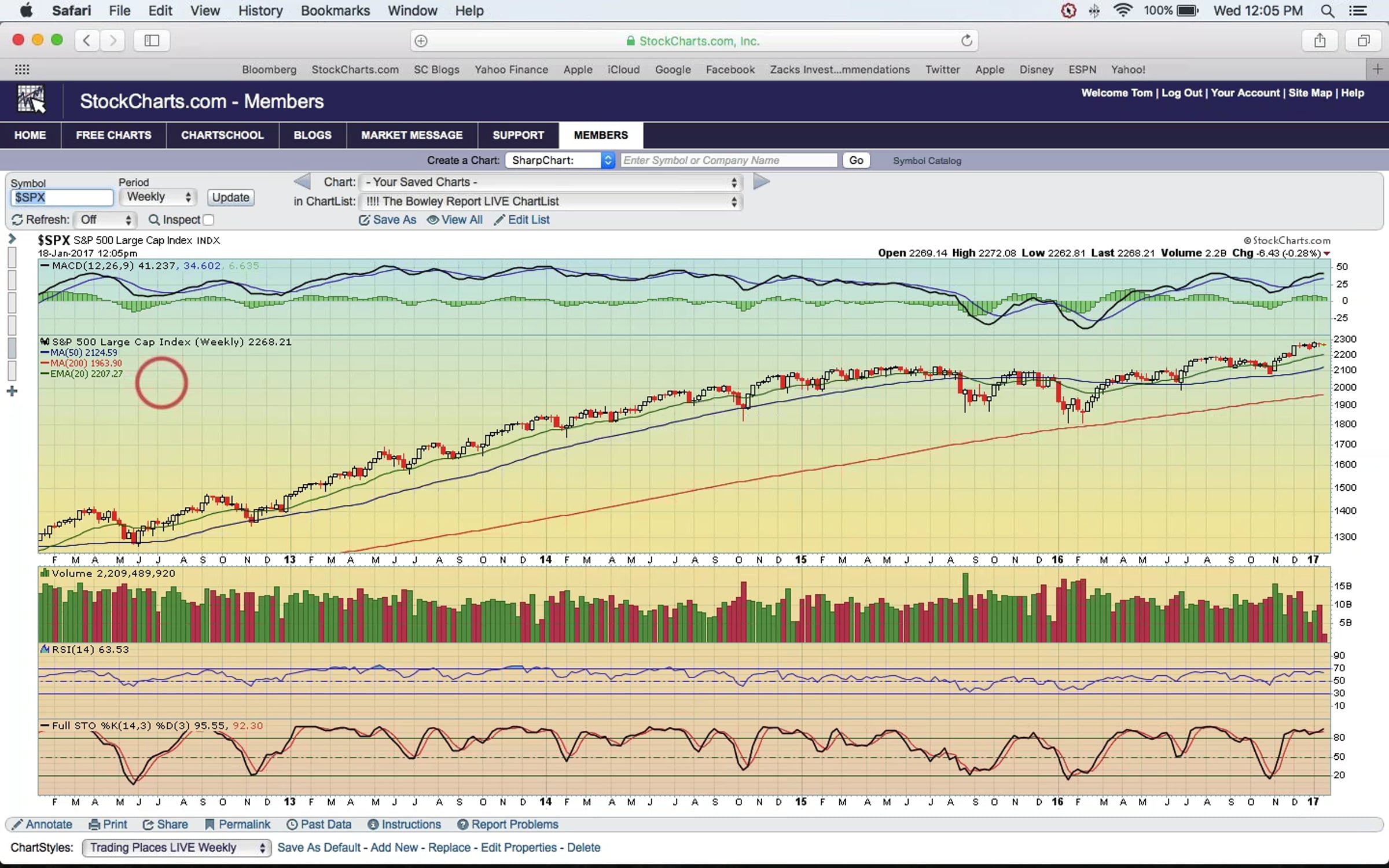The image size is (1389, 868).
Task: Open Past Data for this chart
Action: click(319, 825)
